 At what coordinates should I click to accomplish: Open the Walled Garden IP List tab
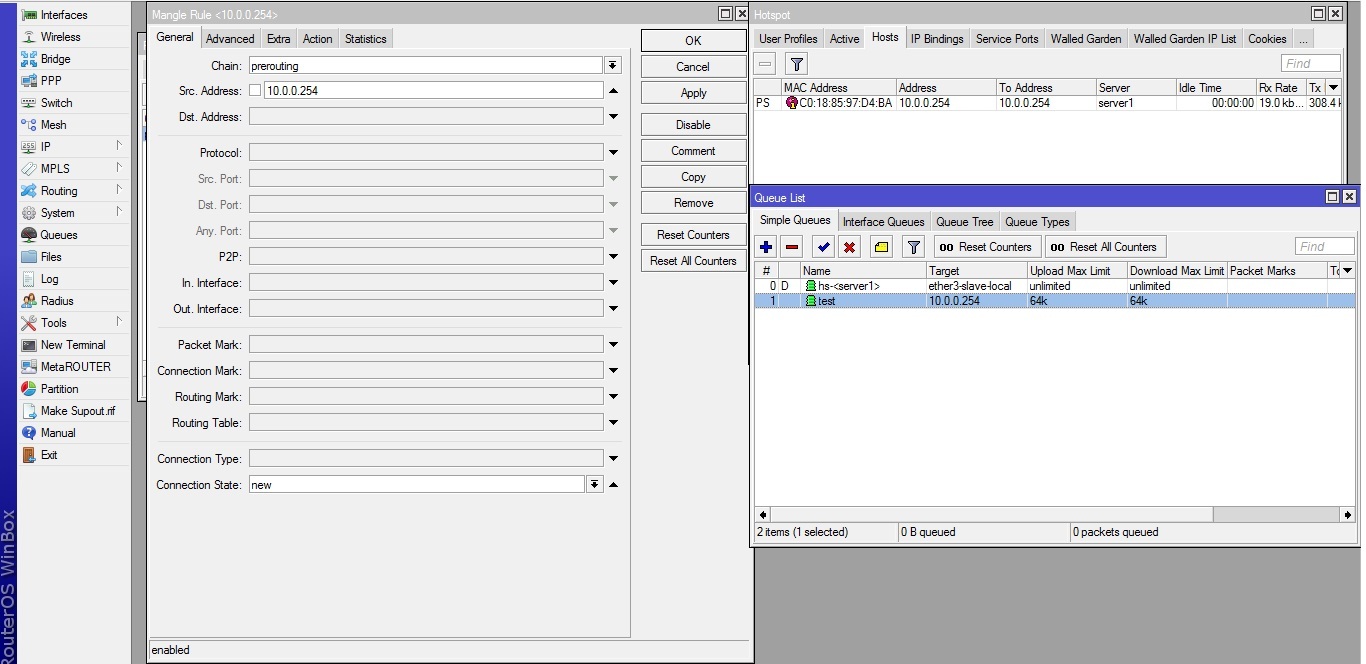pyautogui.click(x=1185, y=39)
